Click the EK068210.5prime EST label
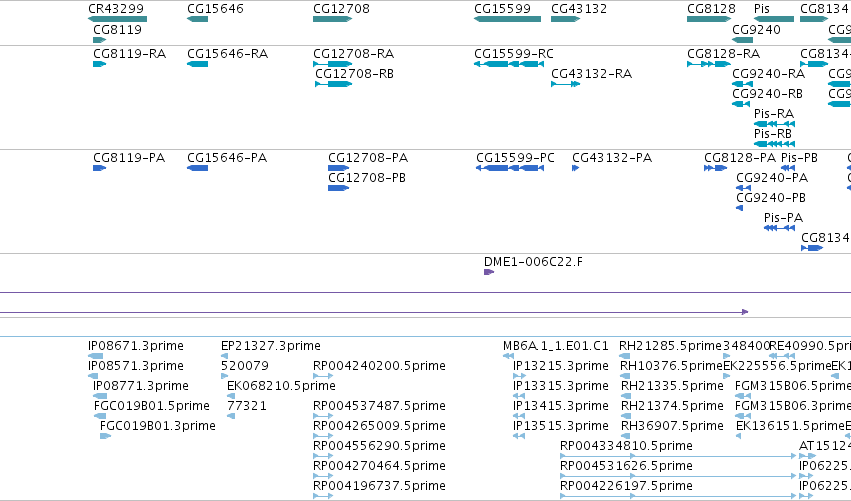The image size is (851, 501). coord(281,385)
